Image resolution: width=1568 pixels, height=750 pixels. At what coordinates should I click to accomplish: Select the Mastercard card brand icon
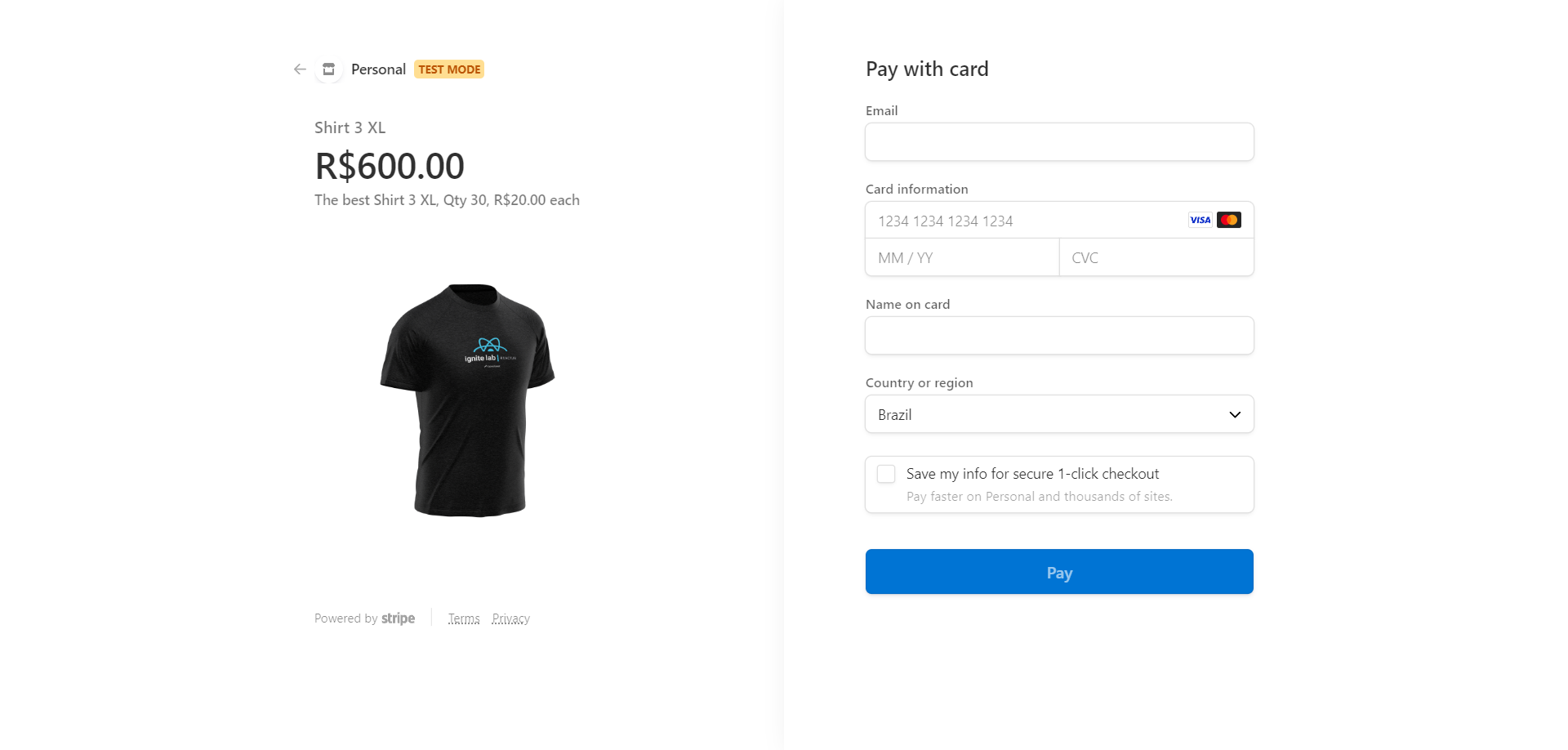(1229, 219)
